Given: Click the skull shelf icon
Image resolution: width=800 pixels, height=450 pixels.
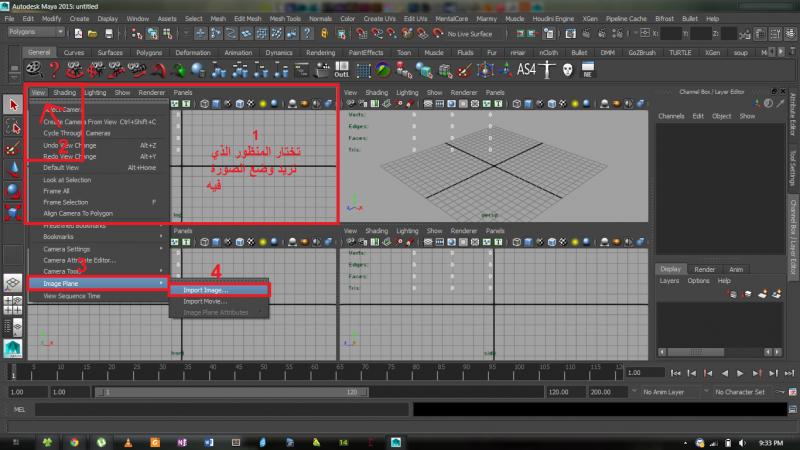Looking at the screenshot, I should (567, 70).
